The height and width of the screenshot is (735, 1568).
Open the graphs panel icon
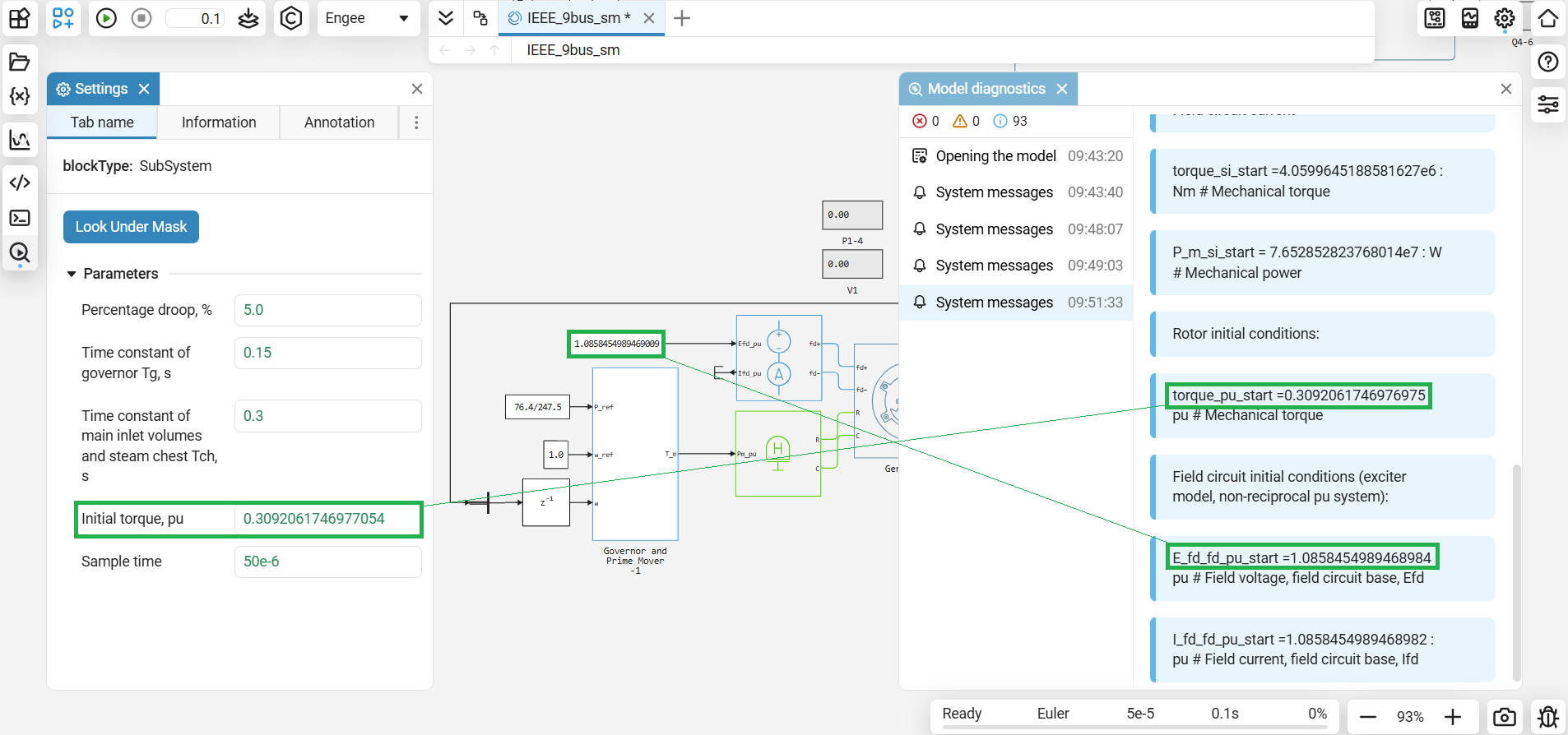[x=20, y=140]
